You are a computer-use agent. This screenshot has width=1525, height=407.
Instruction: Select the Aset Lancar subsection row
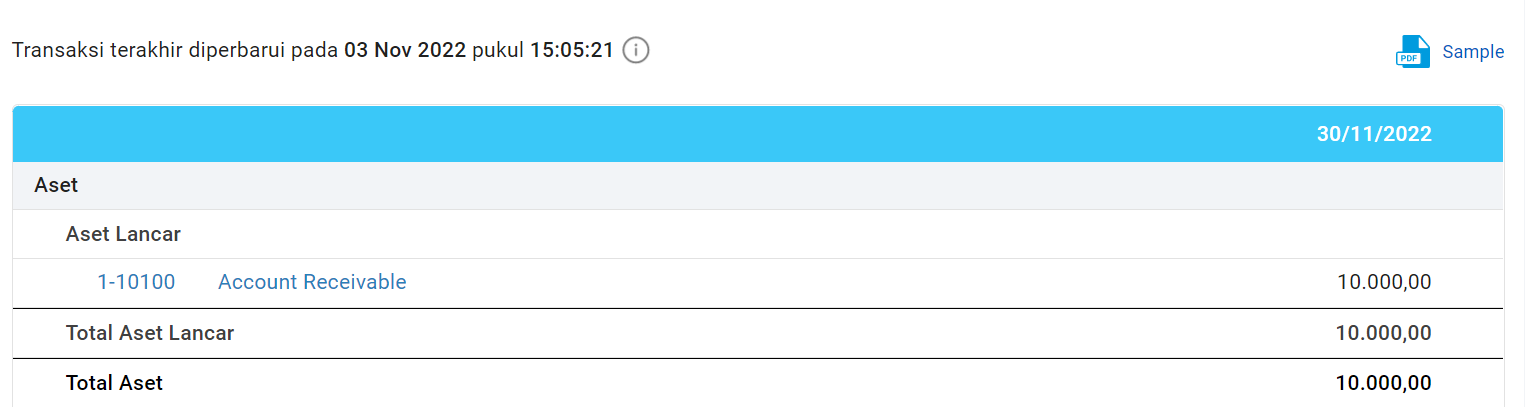coord(123,234)
